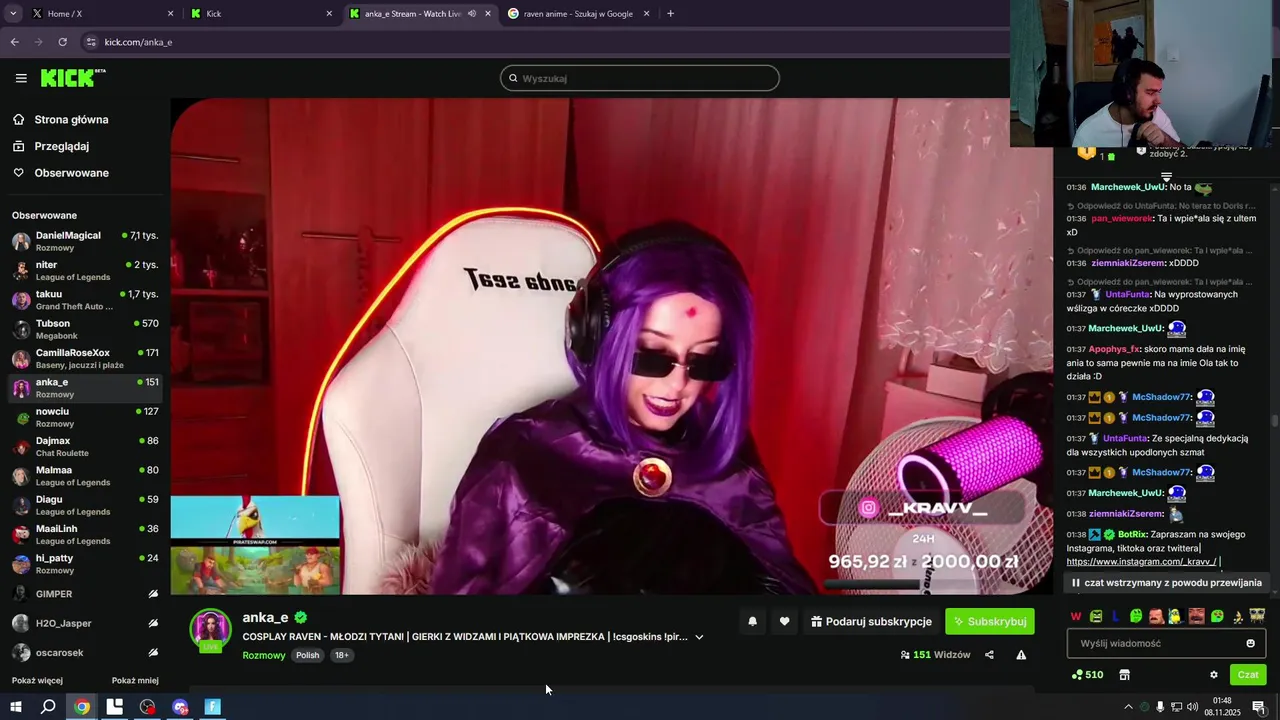
Task: Reload the page
Action: [x=62, y=42]
